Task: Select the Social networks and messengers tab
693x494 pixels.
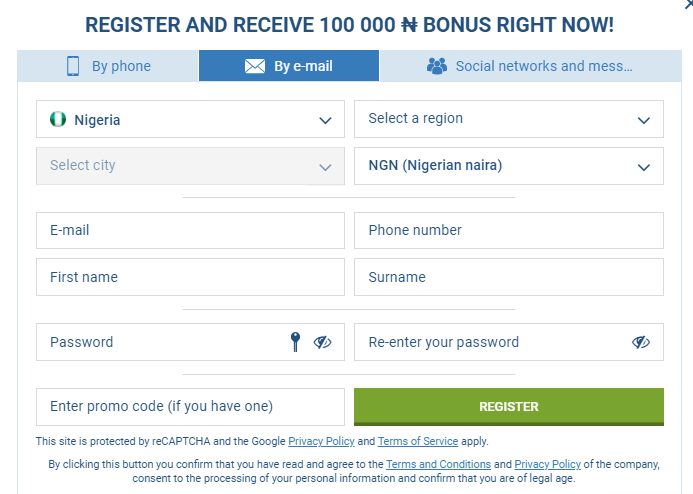Action: pyautogui.click(x=530, y=66)
